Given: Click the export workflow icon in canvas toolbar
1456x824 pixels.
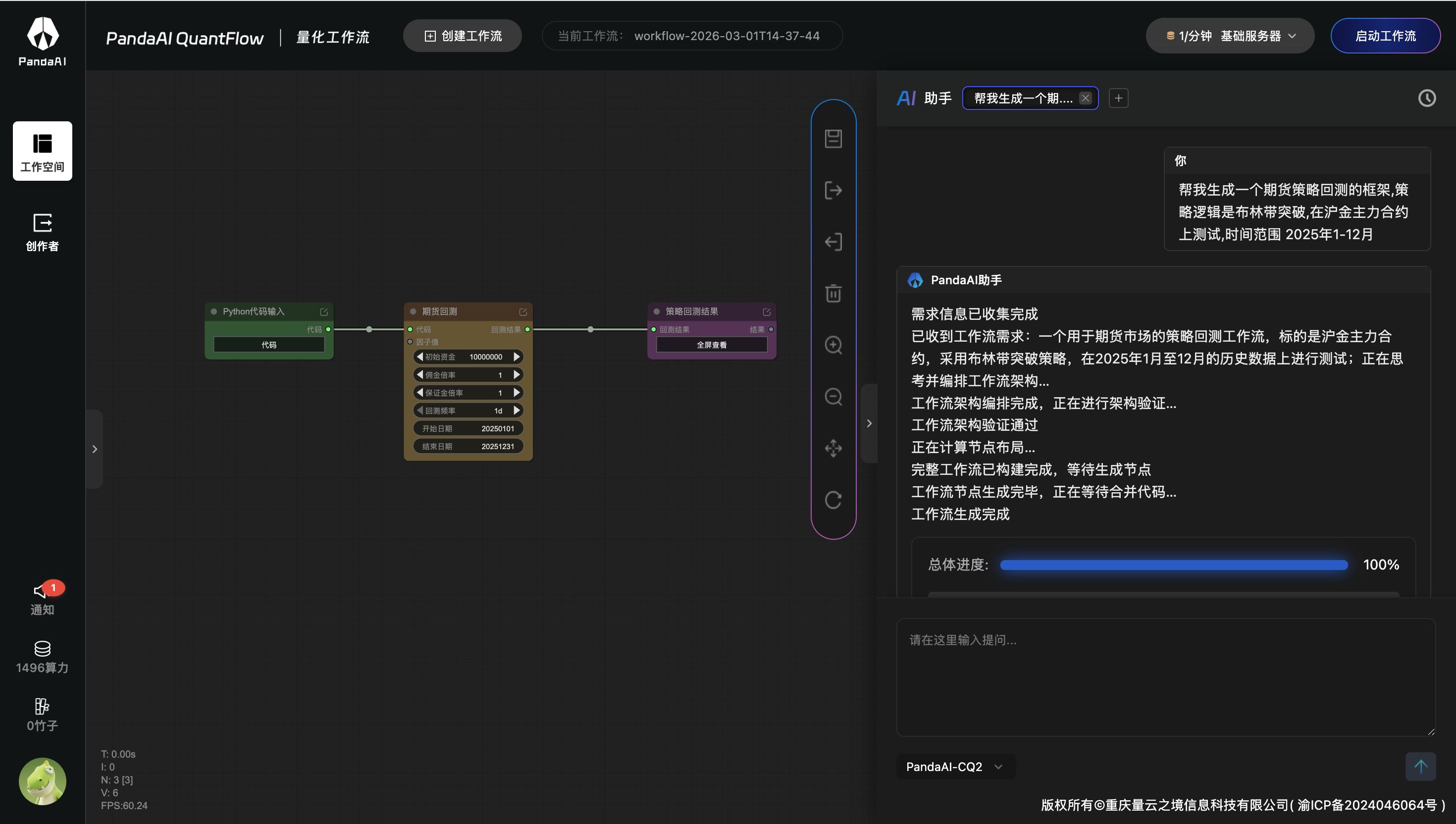Looking at the screenshot, I should point(833,190).
